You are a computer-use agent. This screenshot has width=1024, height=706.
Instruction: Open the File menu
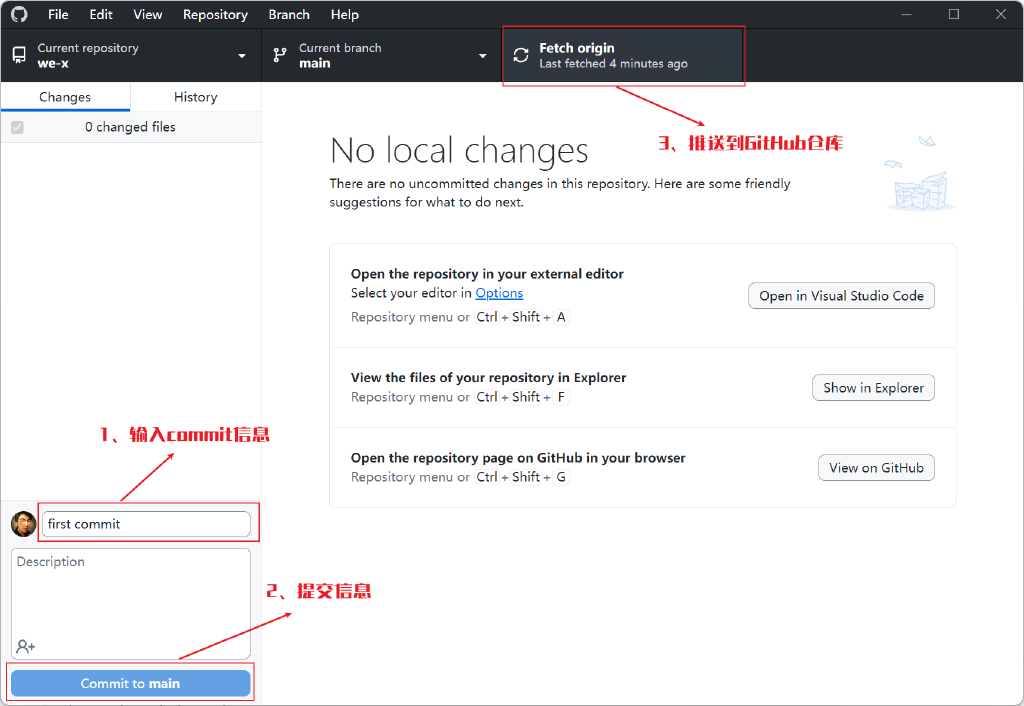click(x=58, y=15)
